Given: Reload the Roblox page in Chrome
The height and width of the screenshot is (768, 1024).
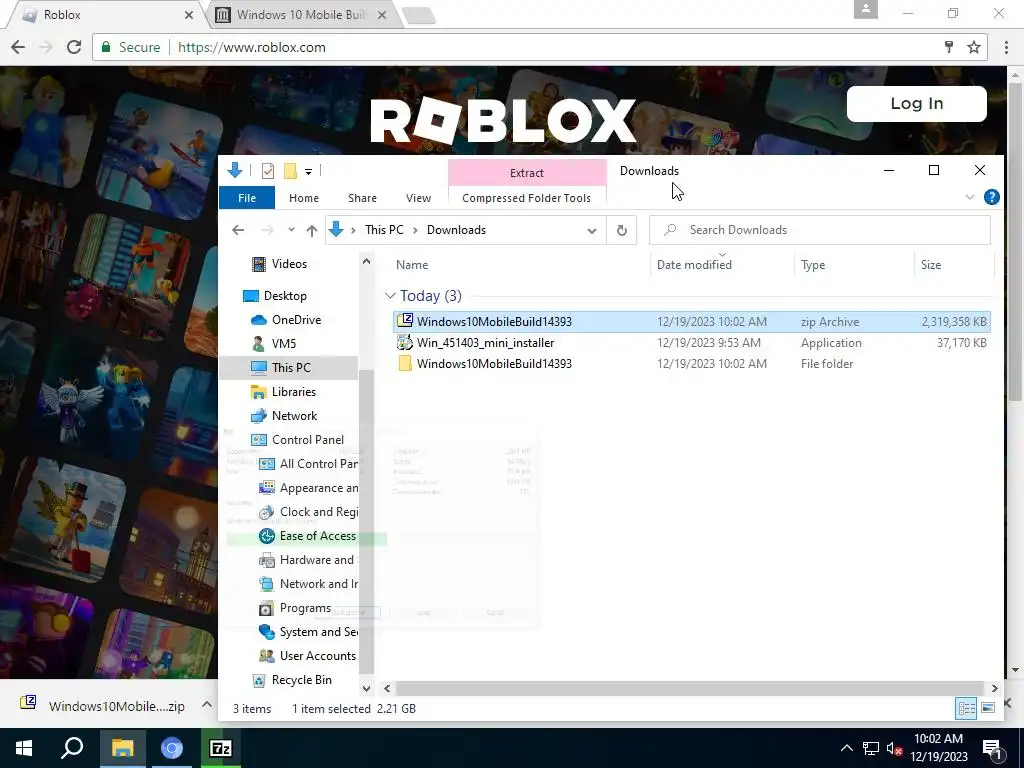Looking at the screenshot, I should point(74,47).
